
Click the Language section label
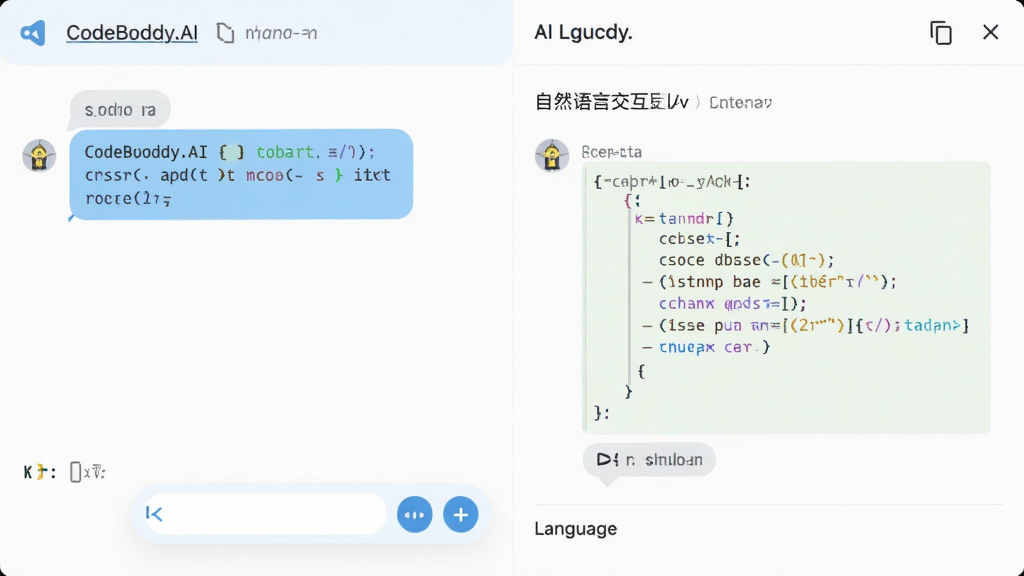[575, 528]
